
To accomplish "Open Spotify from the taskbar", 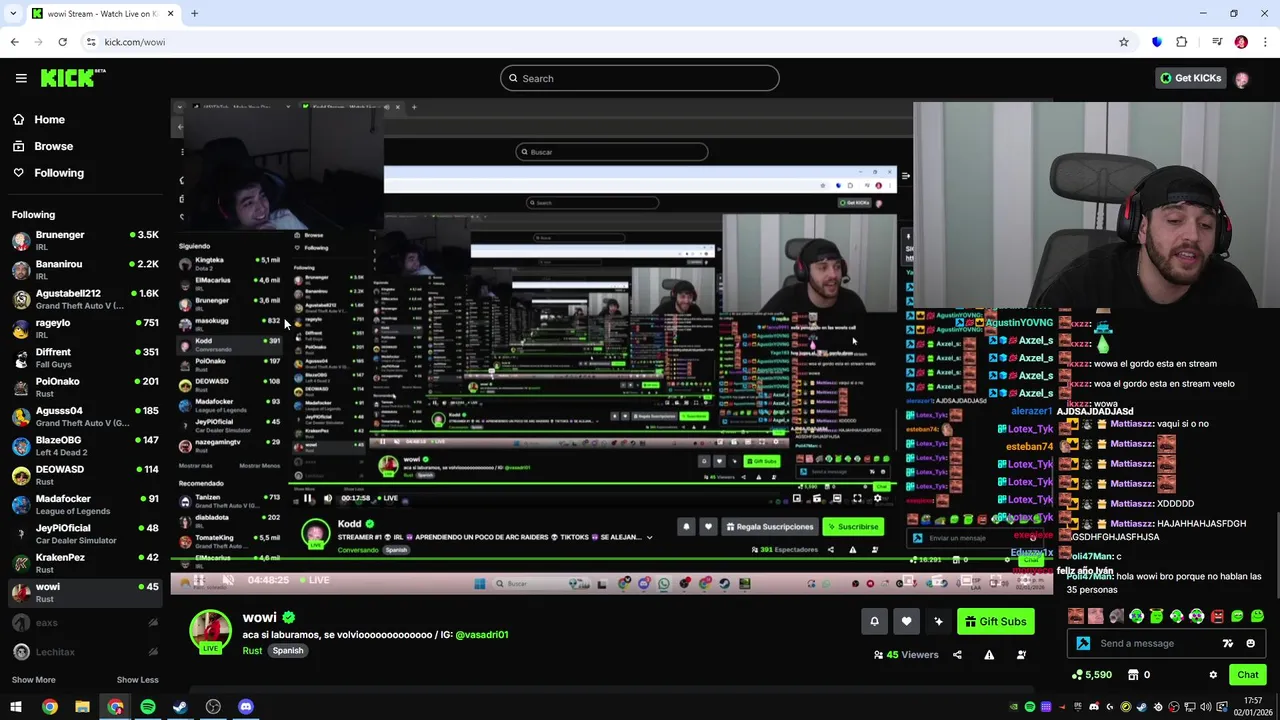I will click(x=148, y=707).
